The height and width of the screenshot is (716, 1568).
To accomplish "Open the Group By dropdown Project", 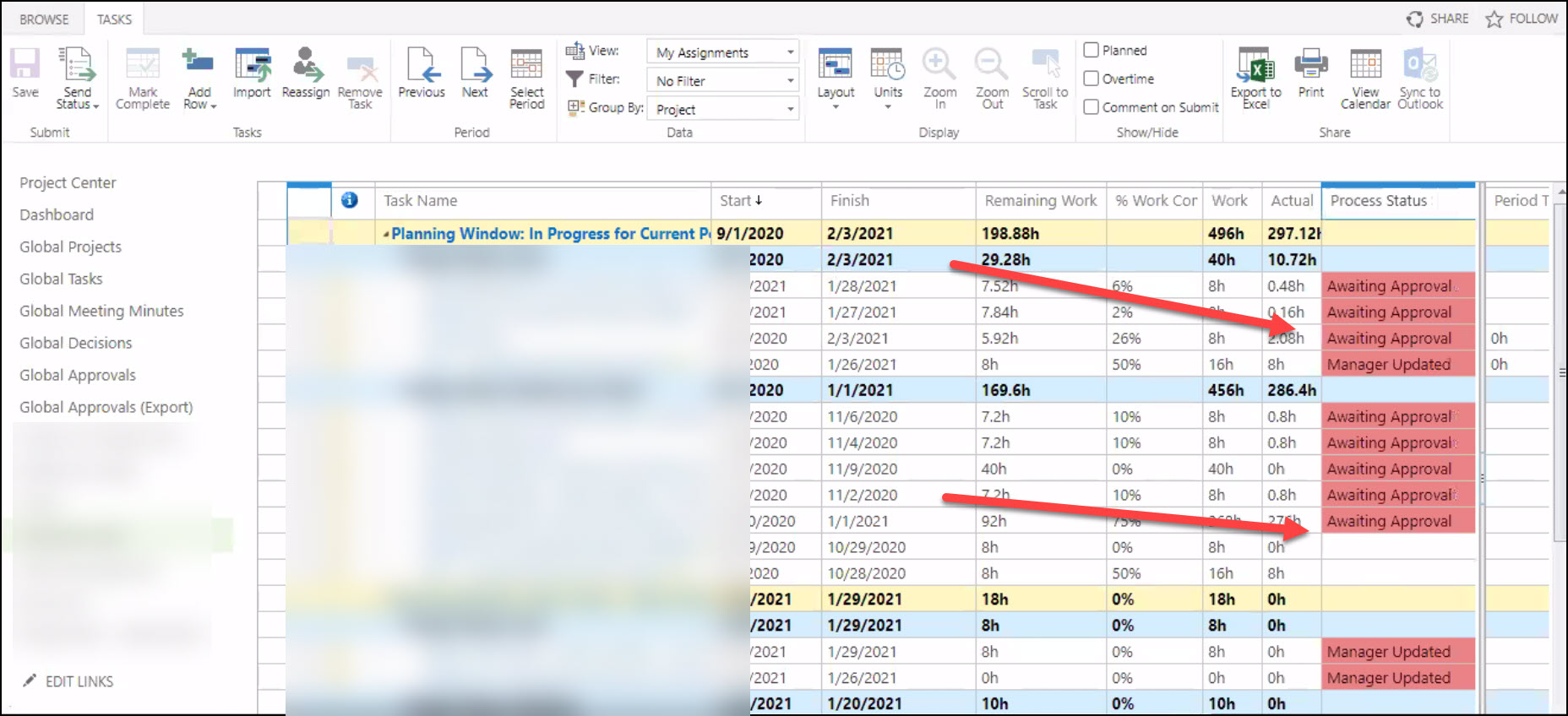I will tap(723, 109).
